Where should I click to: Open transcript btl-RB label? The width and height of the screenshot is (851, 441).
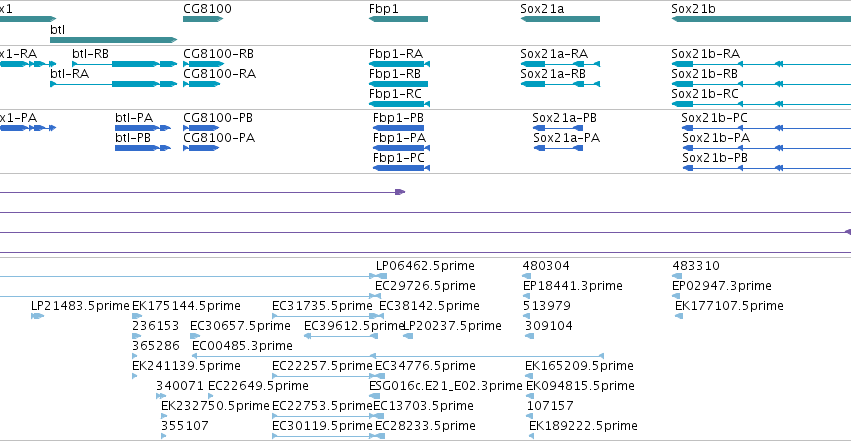pyautogui.click(x=91, y=54)
